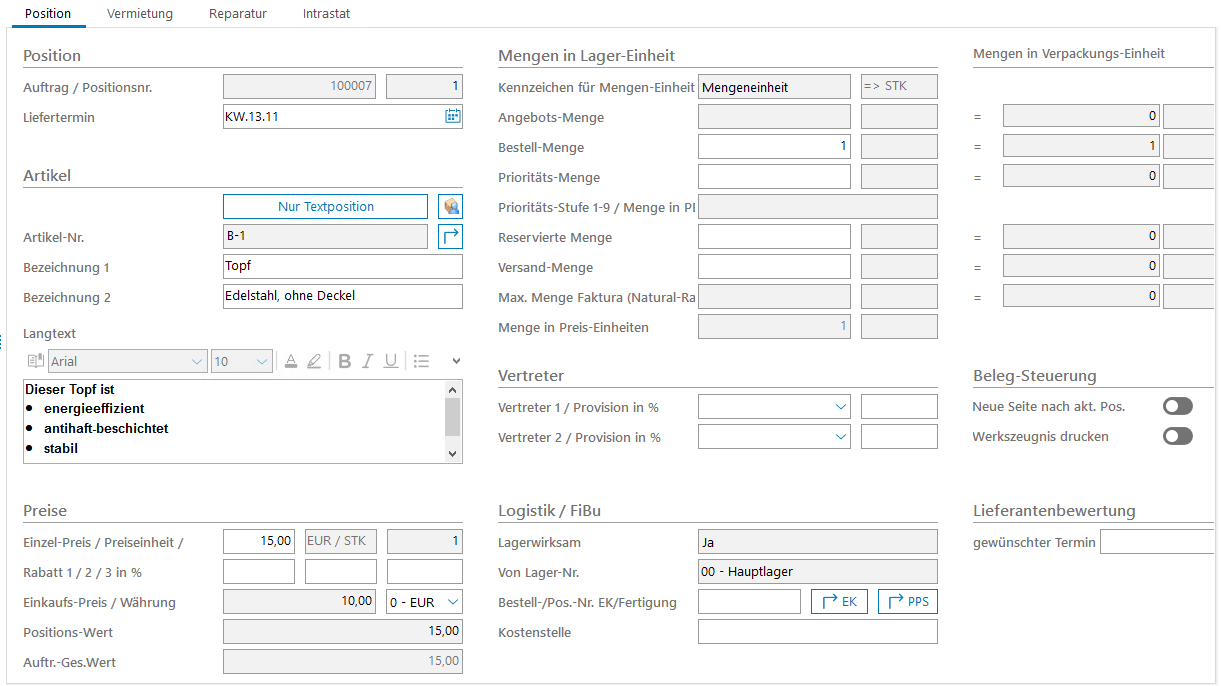1221x686 pixels.
Task: Toggle underline formatting in Langtext toolbar
Action: click(391, 361)
